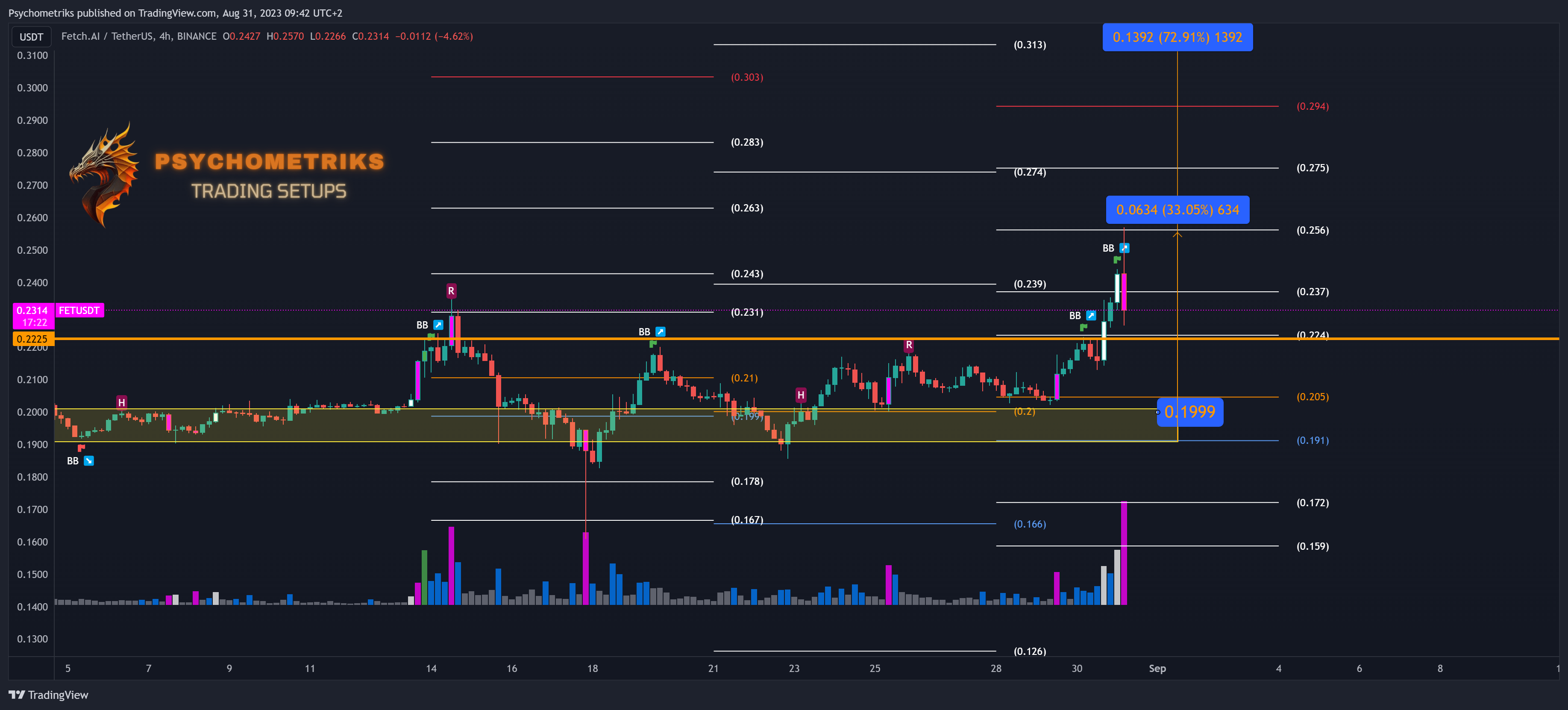Click the orange 0.2225 price axis label

pyautogui.click(x=33, y=339)
